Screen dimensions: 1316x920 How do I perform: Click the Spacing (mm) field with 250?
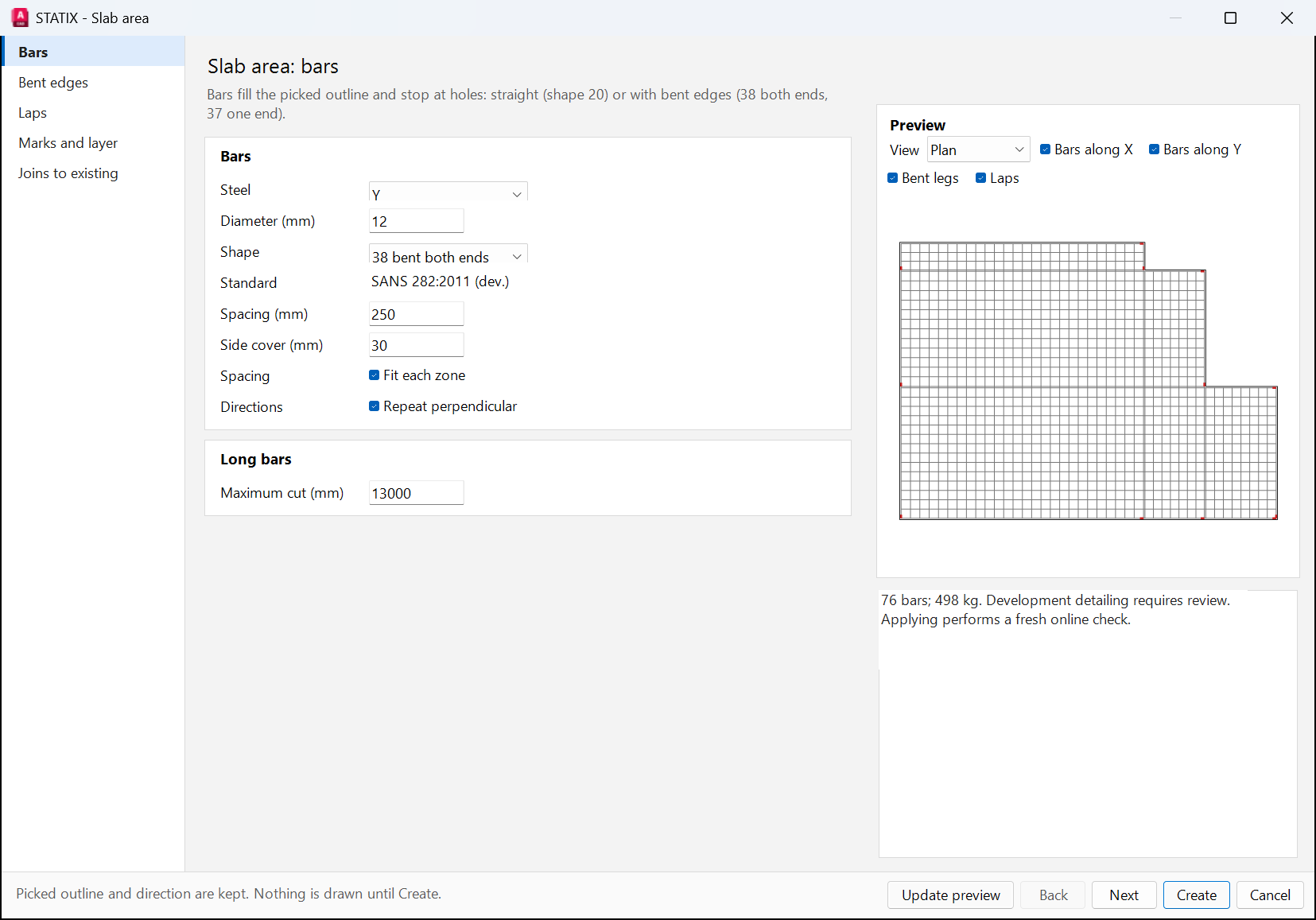(x=416, y=314)
